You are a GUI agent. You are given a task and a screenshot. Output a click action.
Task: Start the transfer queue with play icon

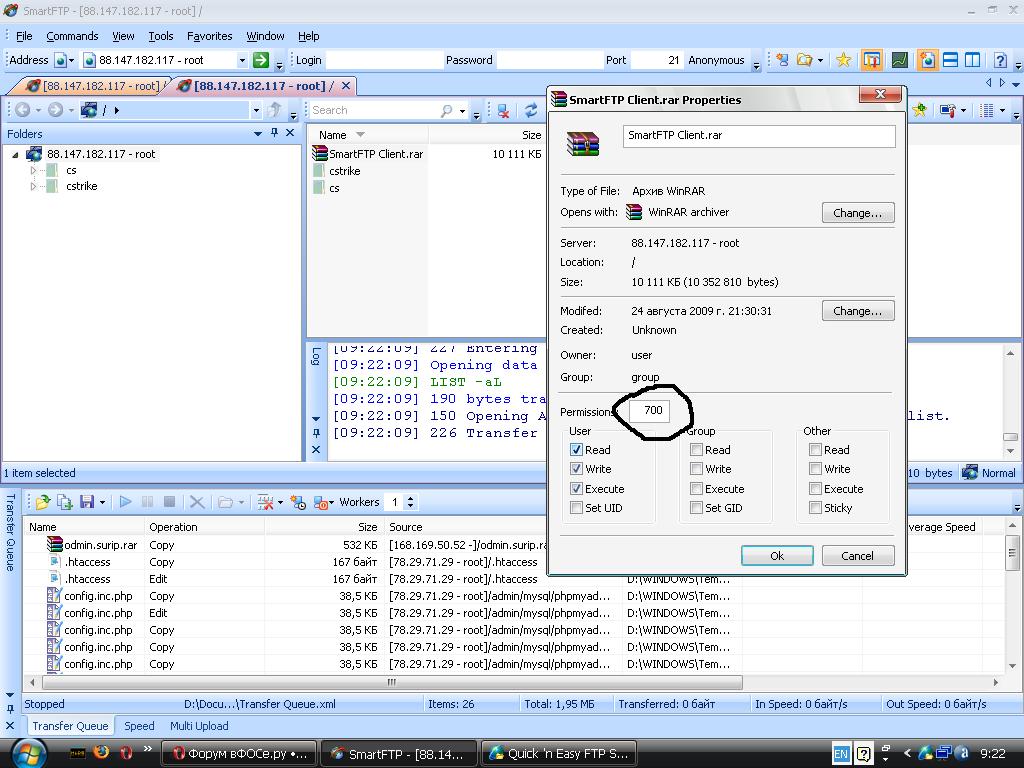125,502
